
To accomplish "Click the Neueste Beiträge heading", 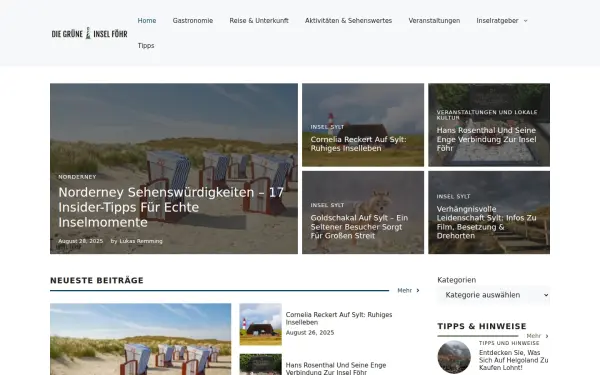I will pos(97,280).
